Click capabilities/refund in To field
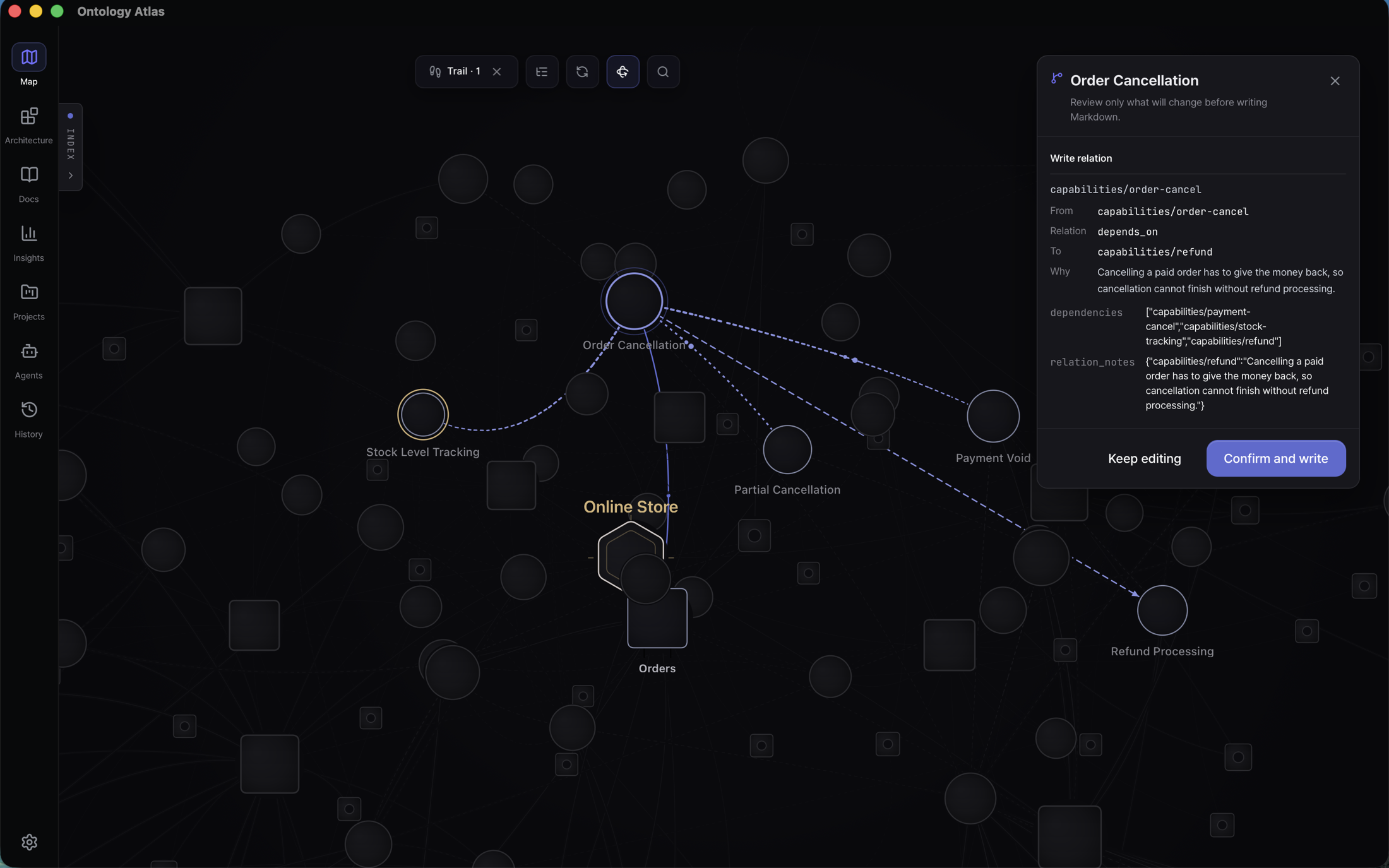Image resolution: width=1389 pixels, height=868 pixels. [x=1154, y=252]
